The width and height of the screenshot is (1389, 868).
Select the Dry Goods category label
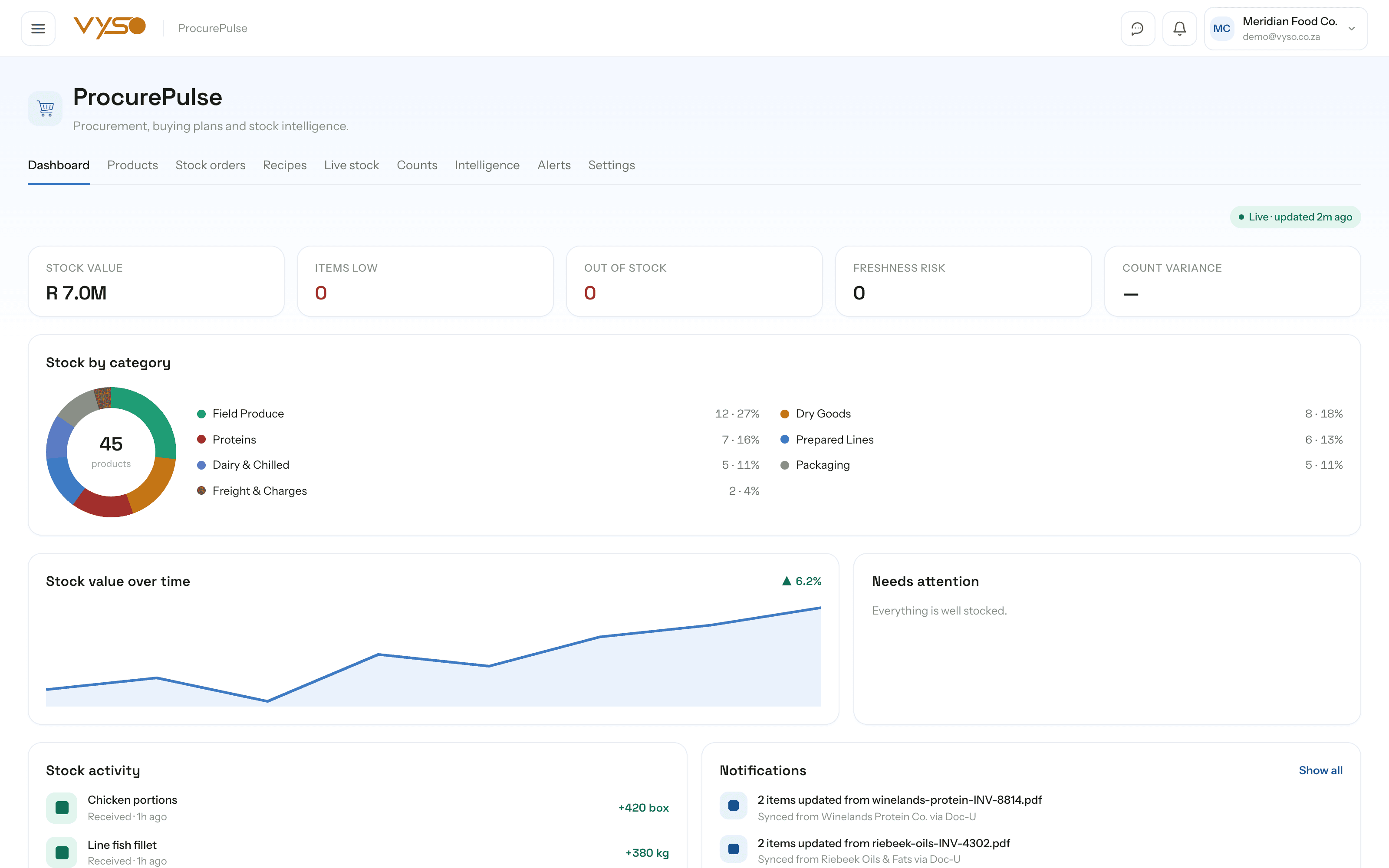point(823,414)
